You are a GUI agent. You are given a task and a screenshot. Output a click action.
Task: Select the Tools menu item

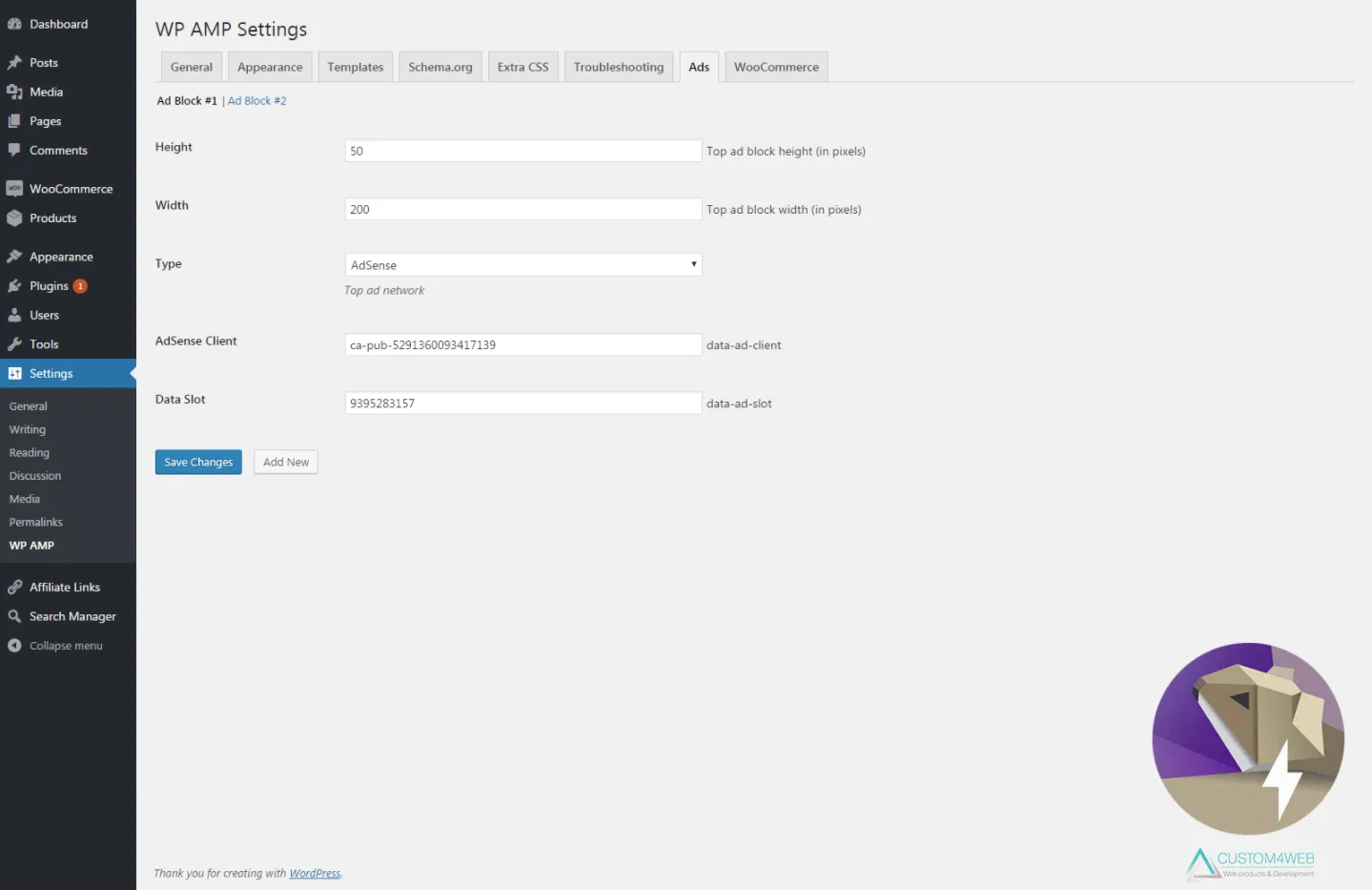43,343
